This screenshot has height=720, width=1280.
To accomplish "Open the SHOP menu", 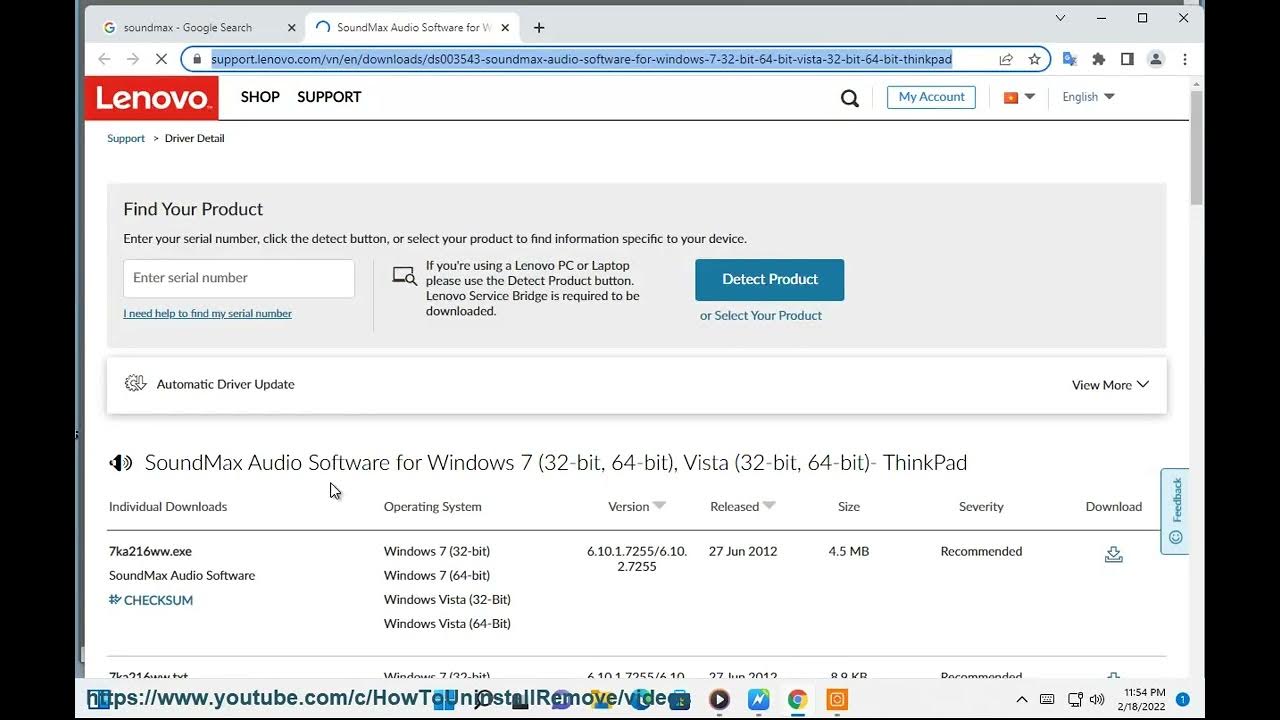I will tap(260, 97).
